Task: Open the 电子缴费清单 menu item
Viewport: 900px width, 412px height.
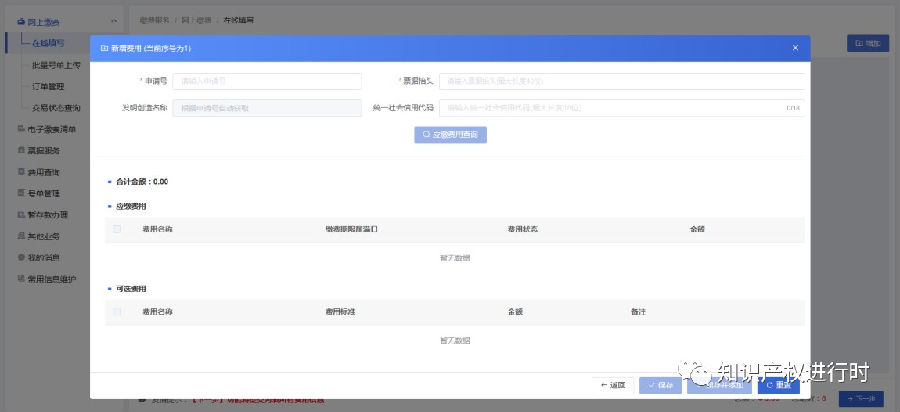Action: [x=52, y=129]
